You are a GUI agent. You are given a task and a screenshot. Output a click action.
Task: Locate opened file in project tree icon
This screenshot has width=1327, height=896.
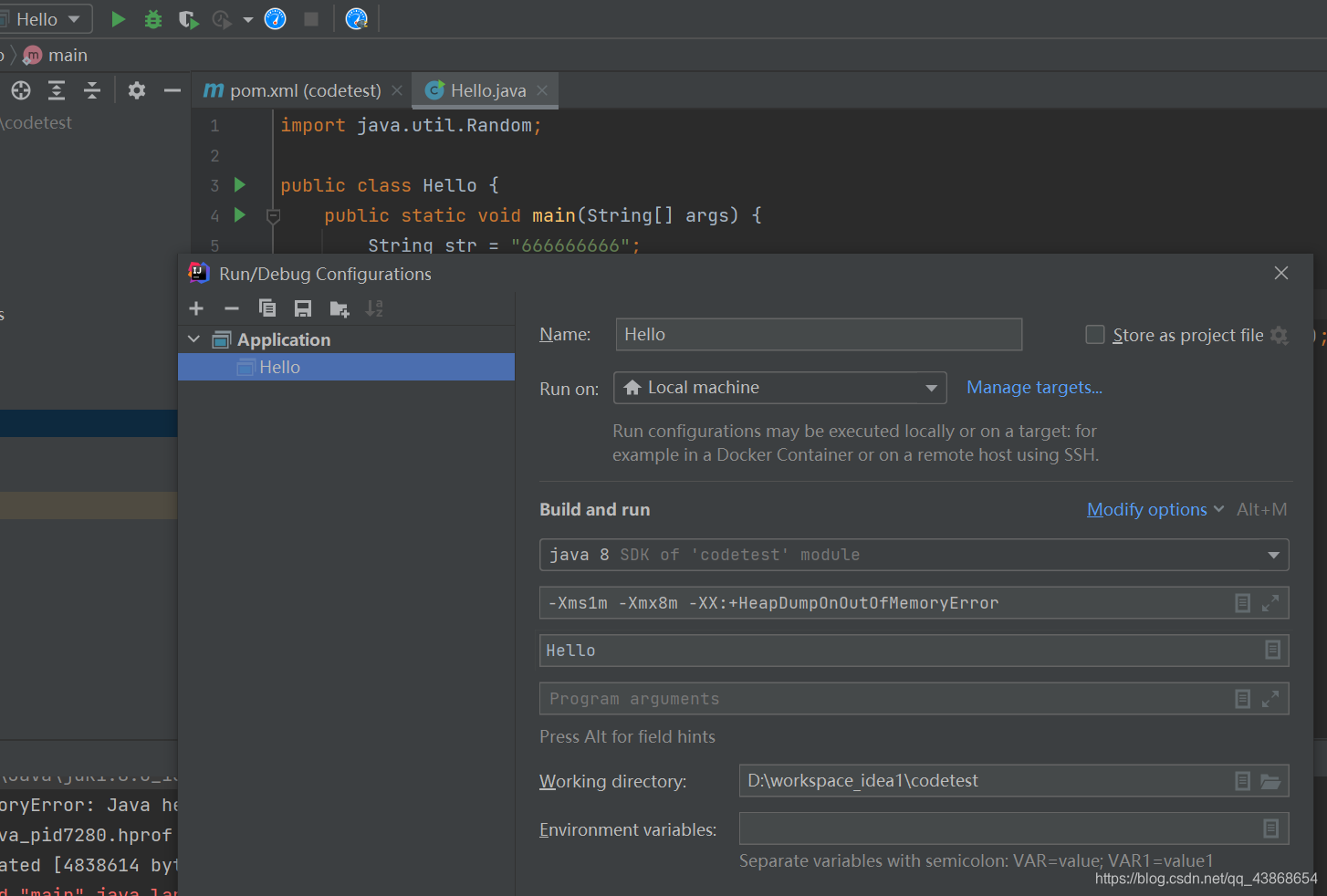(x=21, y=90)
